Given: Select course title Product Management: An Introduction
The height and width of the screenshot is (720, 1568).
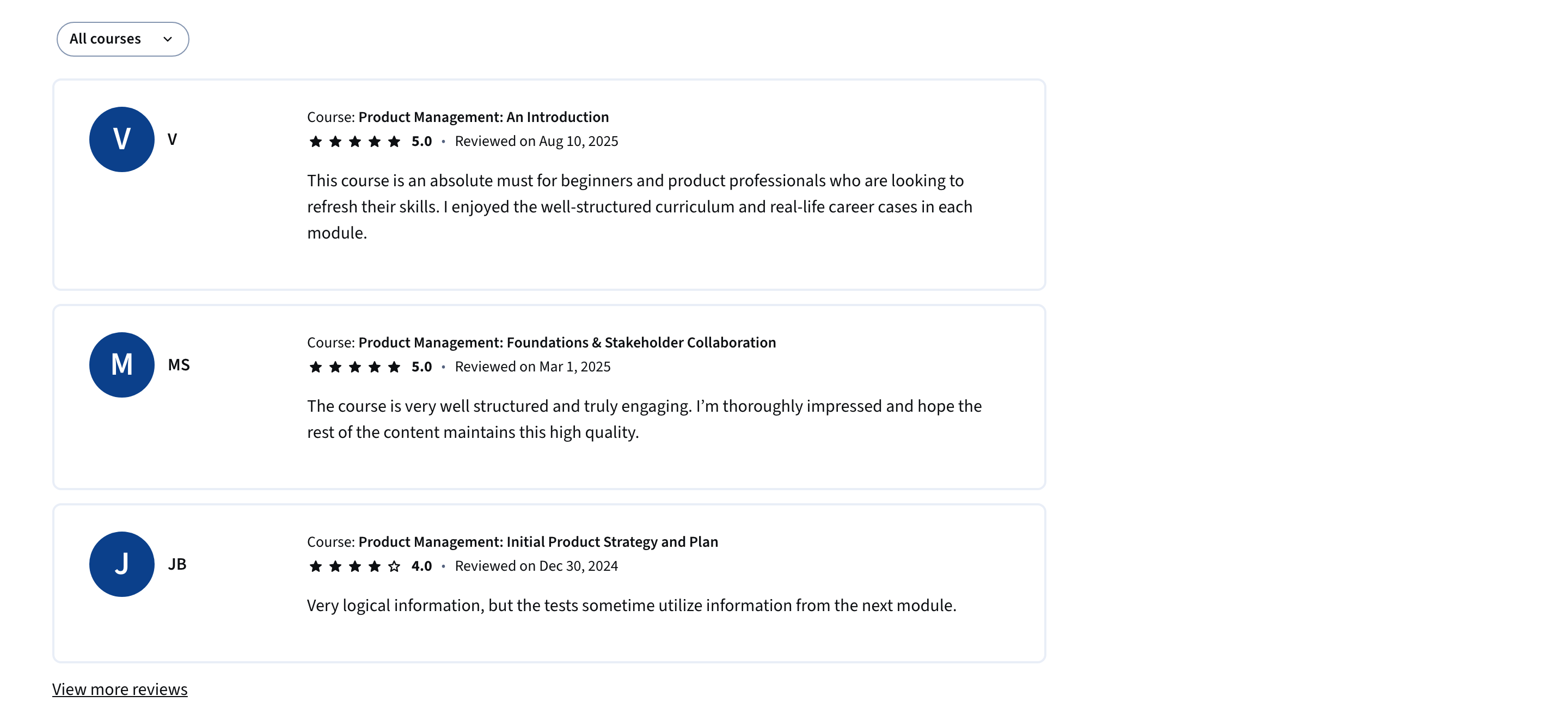Looking at the screenshot, I should click(x=483, y=117).
